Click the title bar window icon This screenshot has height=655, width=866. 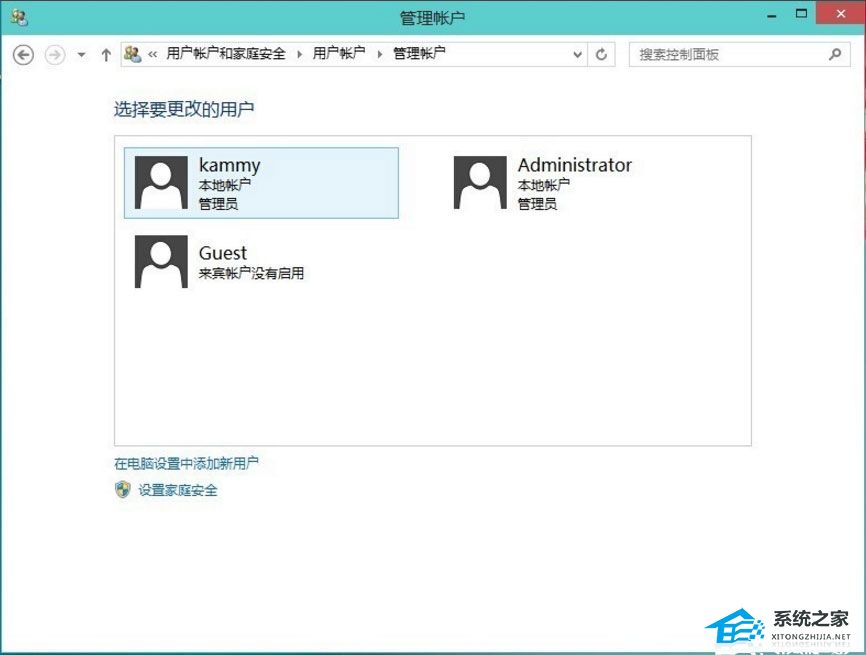20,18
